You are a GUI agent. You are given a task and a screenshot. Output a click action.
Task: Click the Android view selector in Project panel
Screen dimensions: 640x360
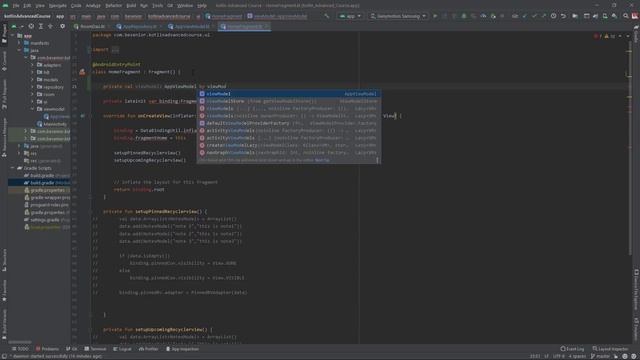(17, 26)
